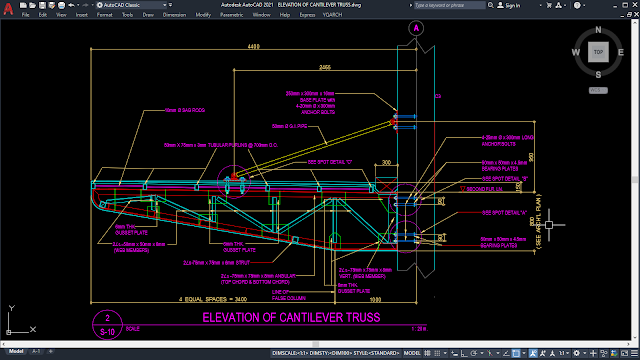Click the E compass direction on ViewCube

click(621, 52)
